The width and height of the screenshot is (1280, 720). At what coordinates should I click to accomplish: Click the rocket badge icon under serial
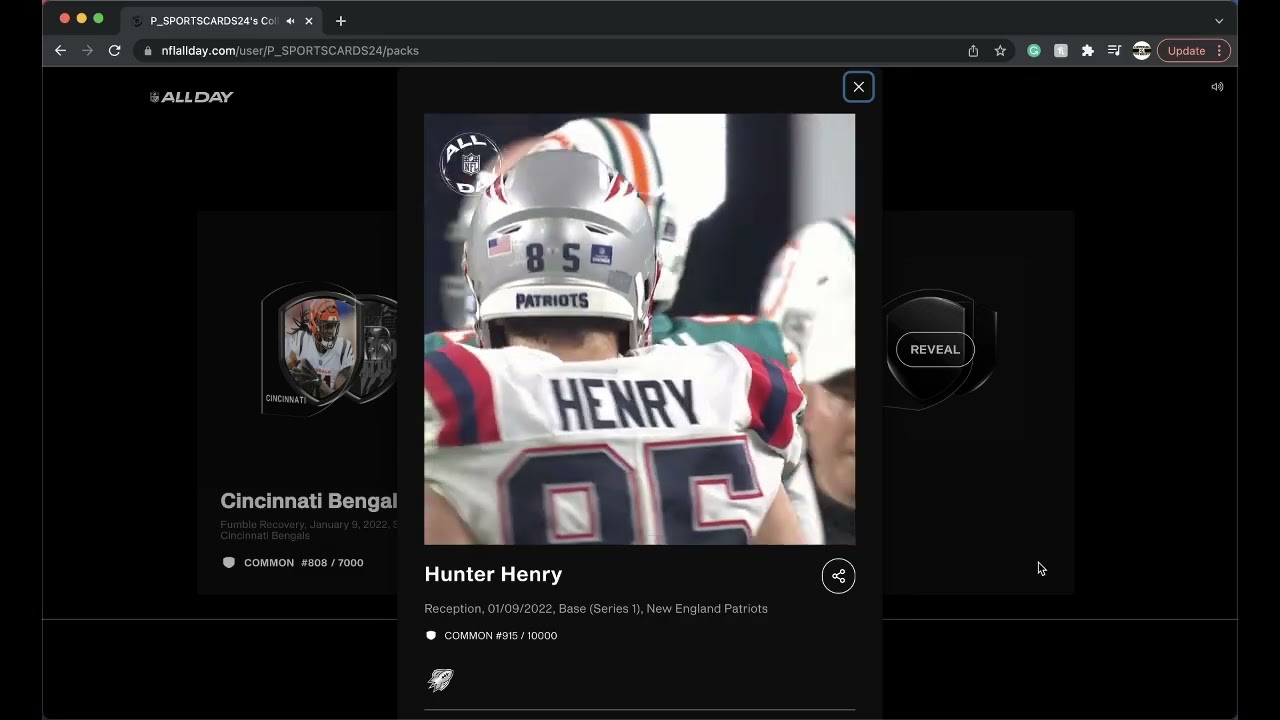(440, 681)
